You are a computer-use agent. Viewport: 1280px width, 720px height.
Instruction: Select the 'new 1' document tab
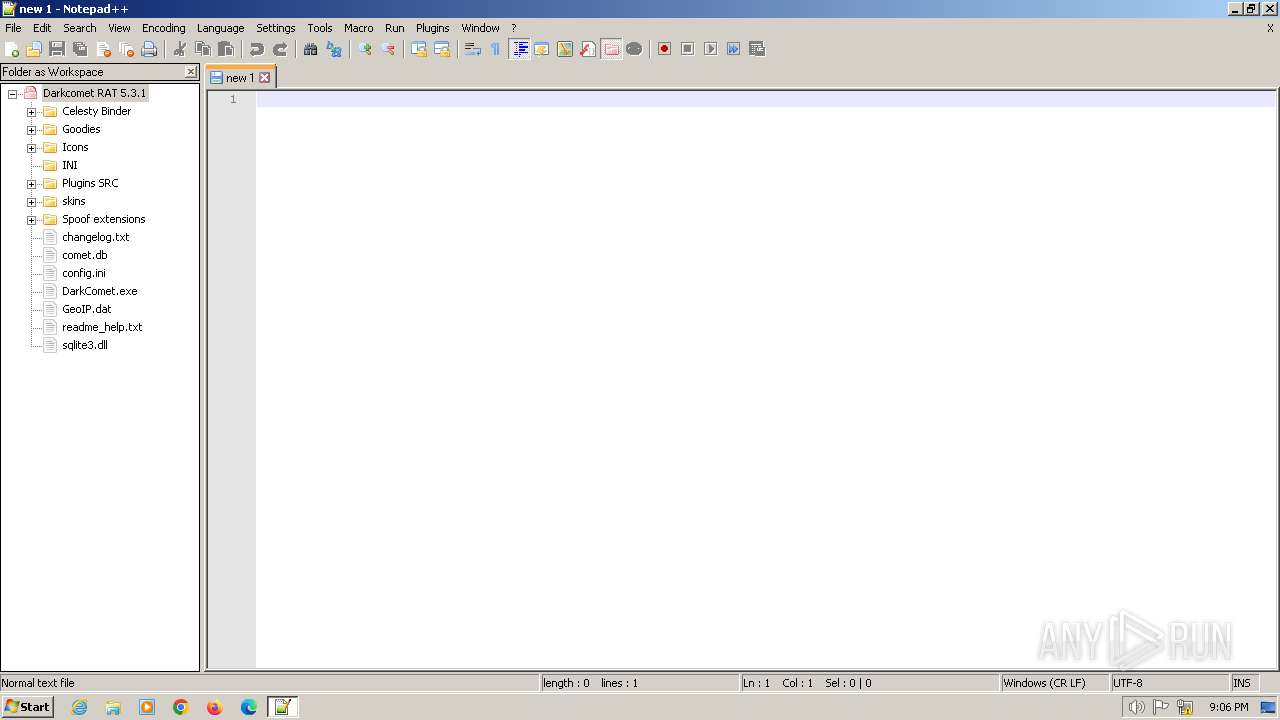pos(239,78)
